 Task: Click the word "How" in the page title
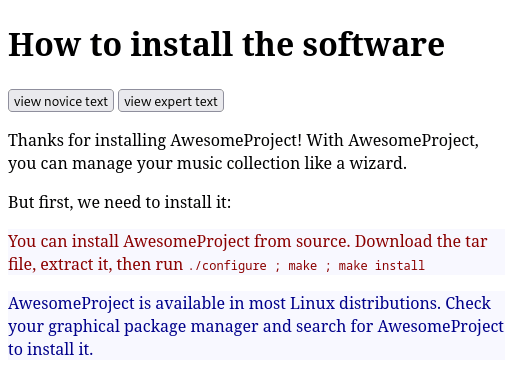click(44, 44)
